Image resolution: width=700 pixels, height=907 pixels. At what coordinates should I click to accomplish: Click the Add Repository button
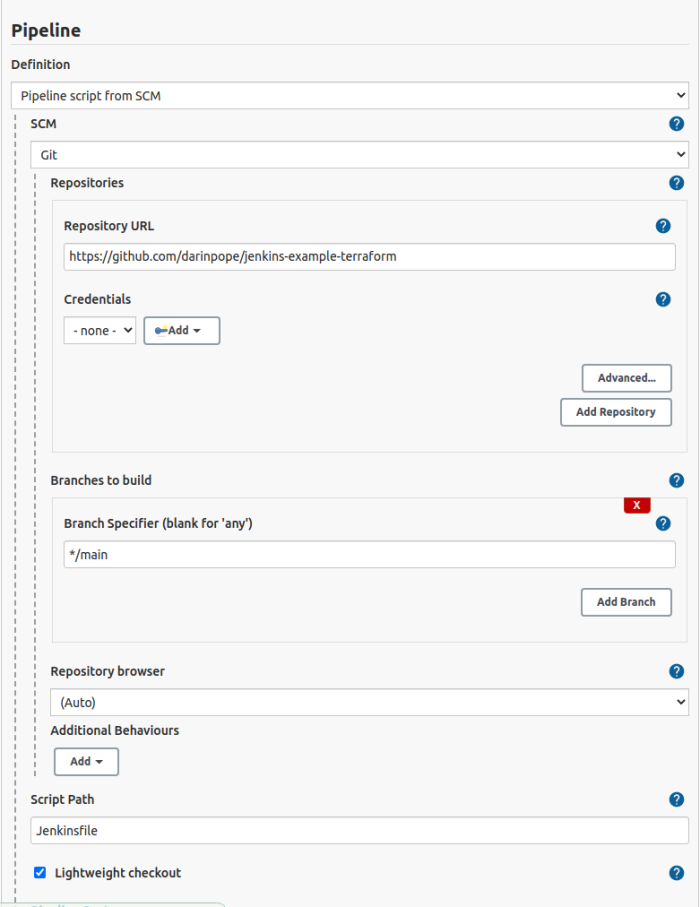coord(616,412)
